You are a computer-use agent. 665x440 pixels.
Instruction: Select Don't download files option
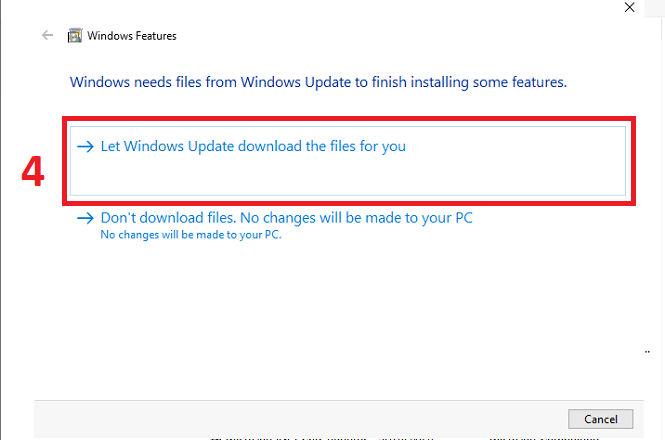click(x=287, y=218)
